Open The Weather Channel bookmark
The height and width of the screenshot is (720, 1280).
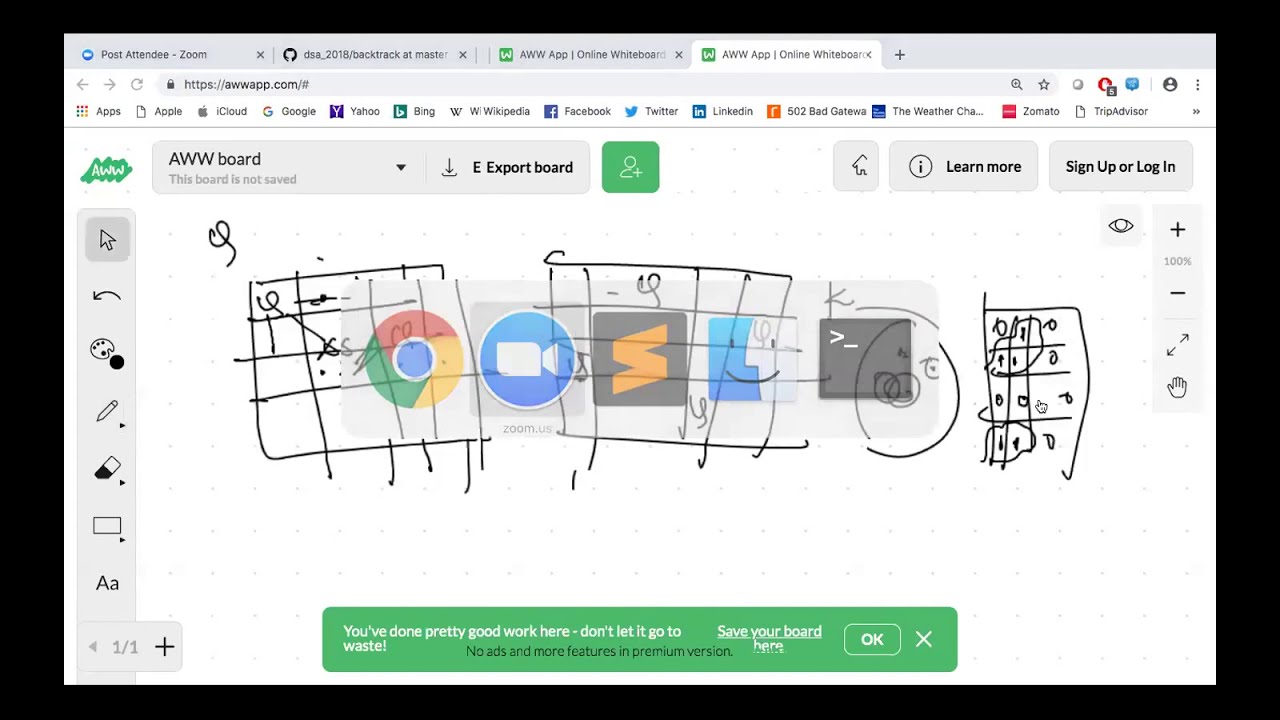pos(928,112)
